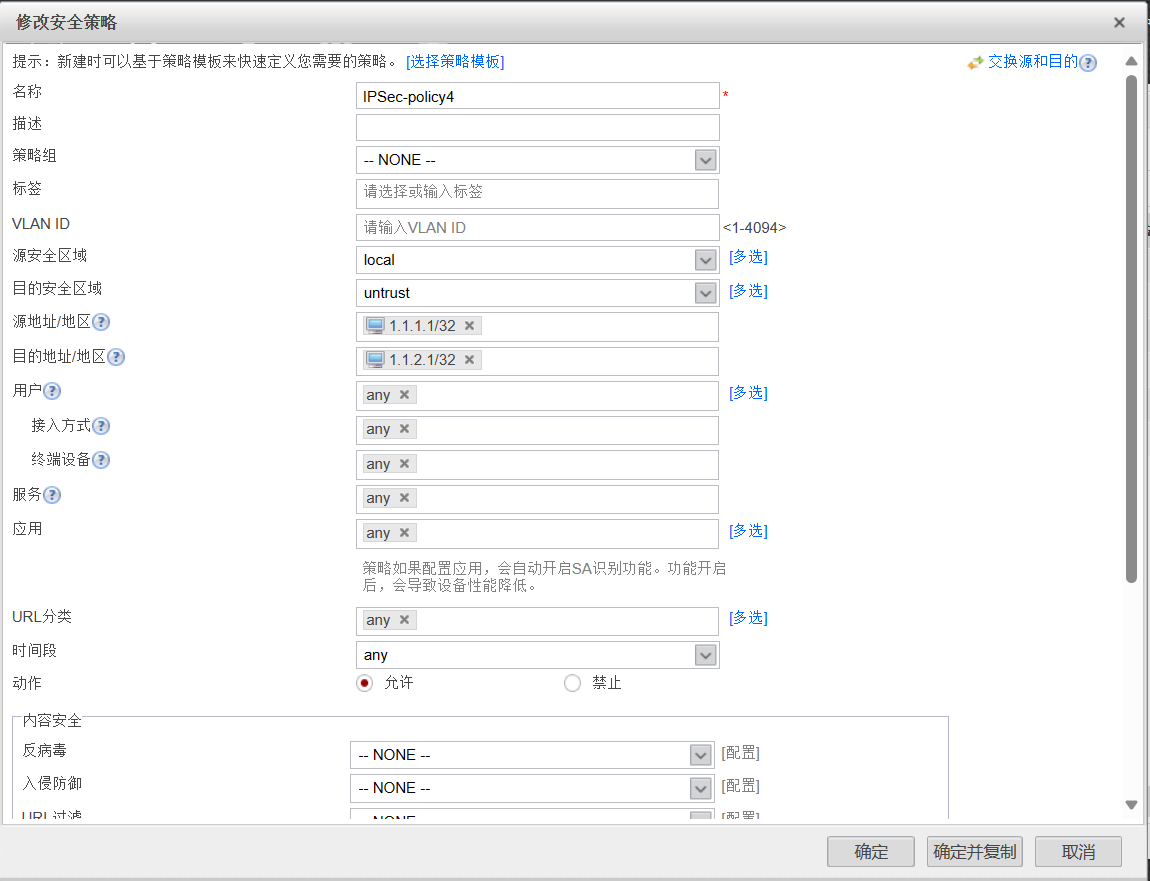1150x881 pixels.
Task: Close the 修改安全策略 dialog
Action: pyautogui.click(x=1119, y=23)
